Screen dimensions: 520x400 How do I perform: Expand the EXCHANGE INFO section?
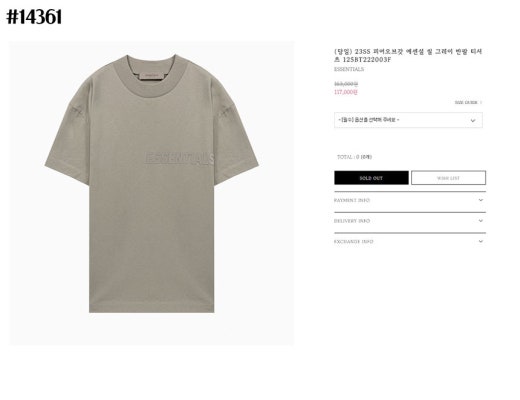410,241
